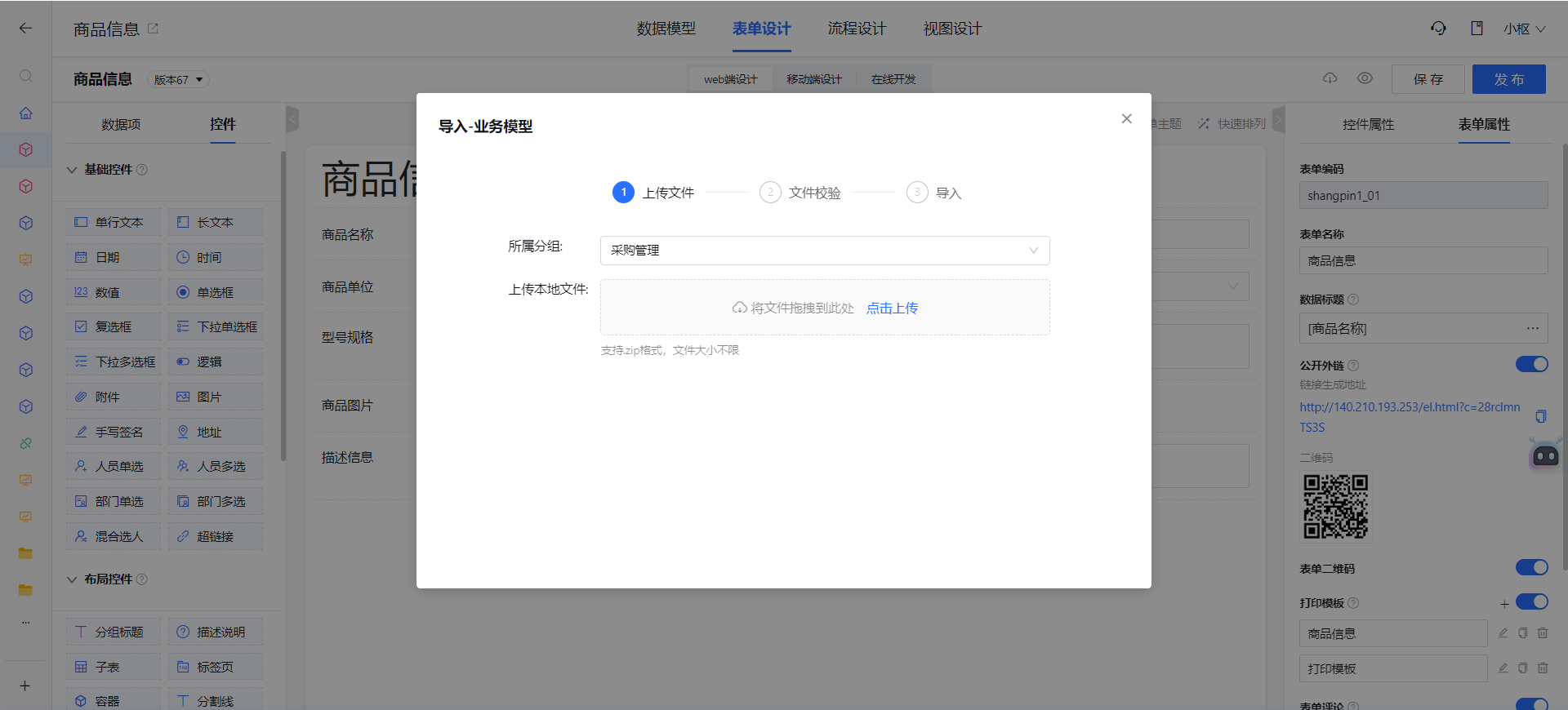The height and width of the screenshot is (710, 1568).
Task: Click the 在线开发 tab
Action: 893,79
